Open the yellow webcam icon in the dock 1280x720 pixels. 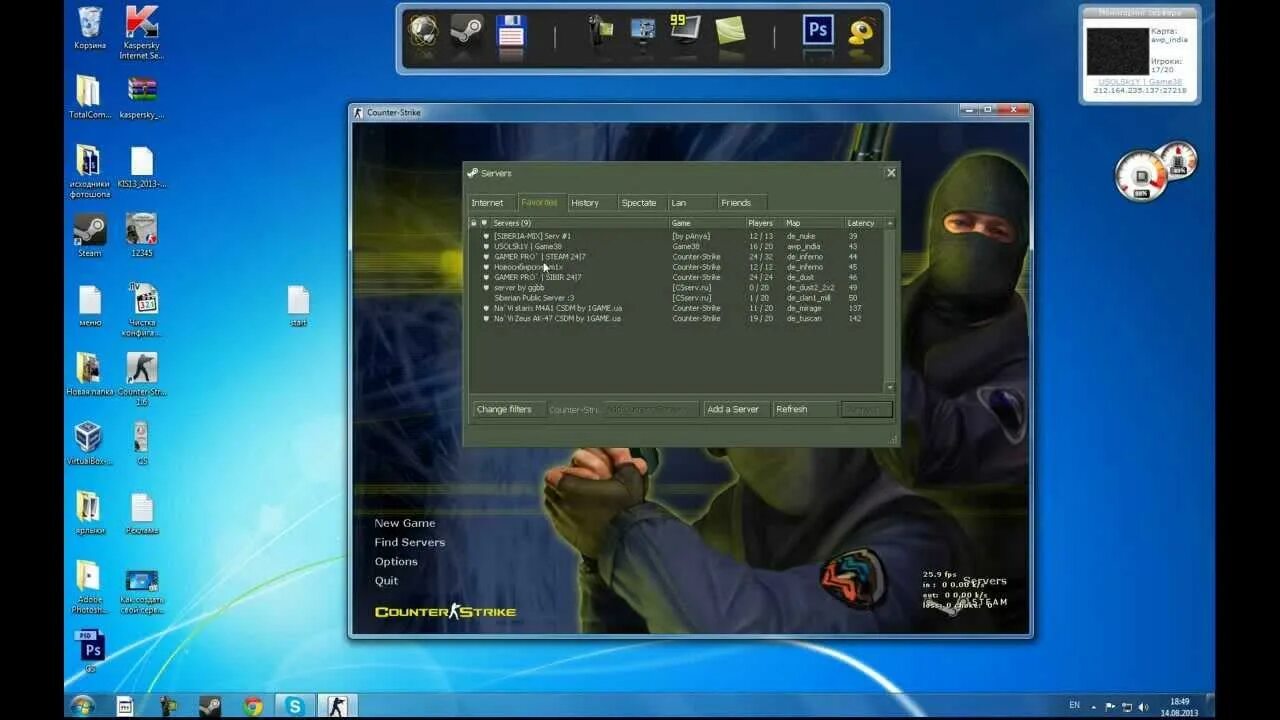862,31
